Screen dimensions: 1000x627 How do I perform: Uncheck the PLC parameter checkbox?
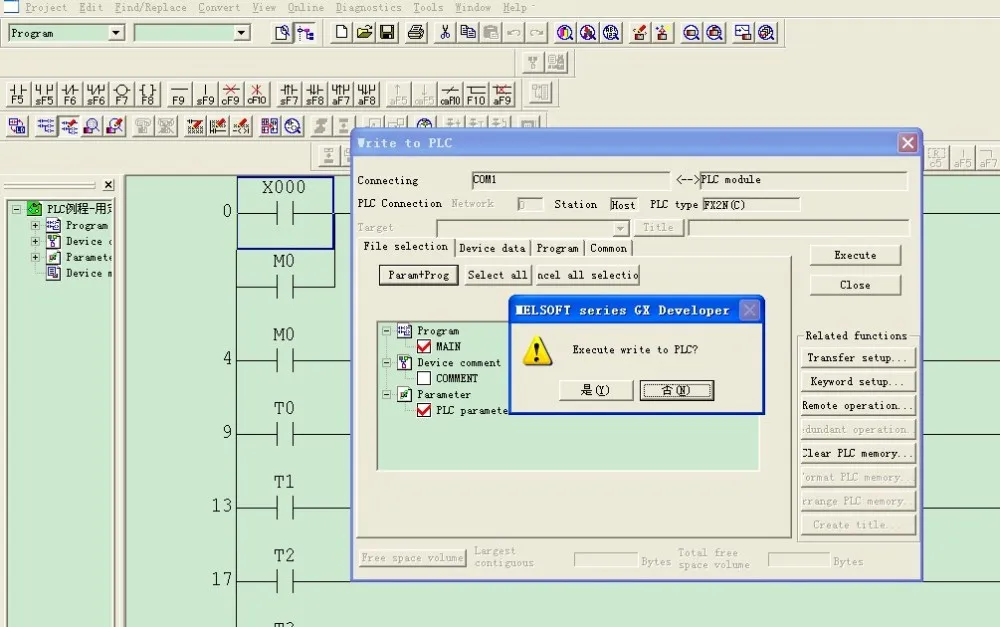[423, 410]
